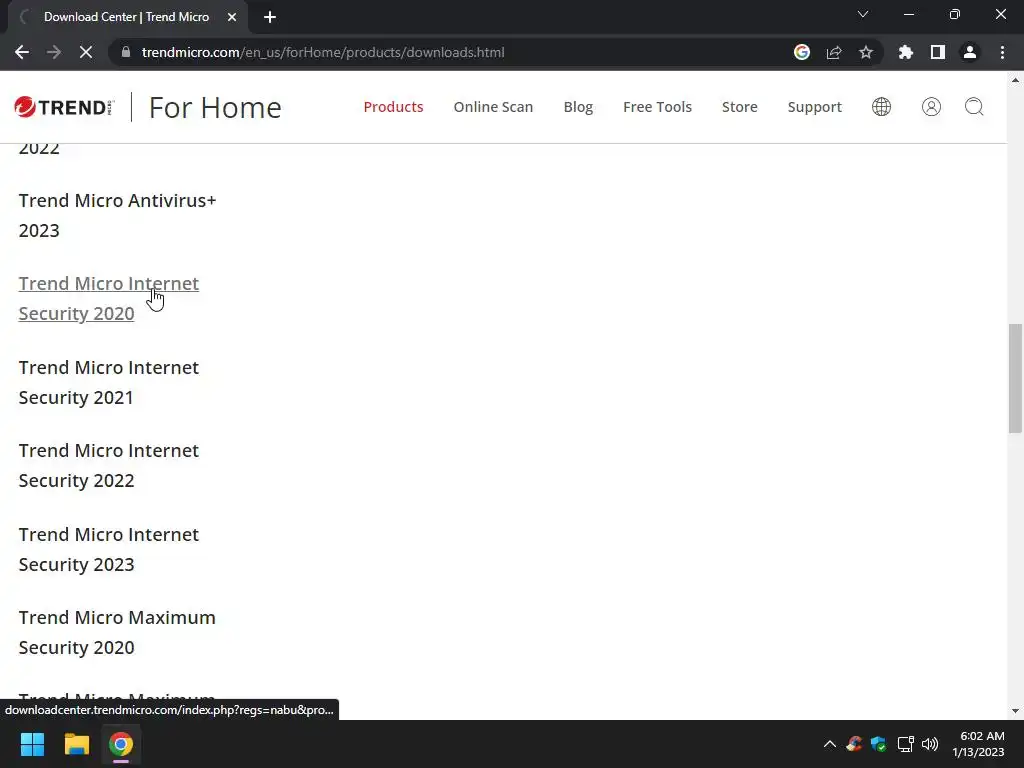Open the tab search dropdown arrow

[x=863, y=14]
